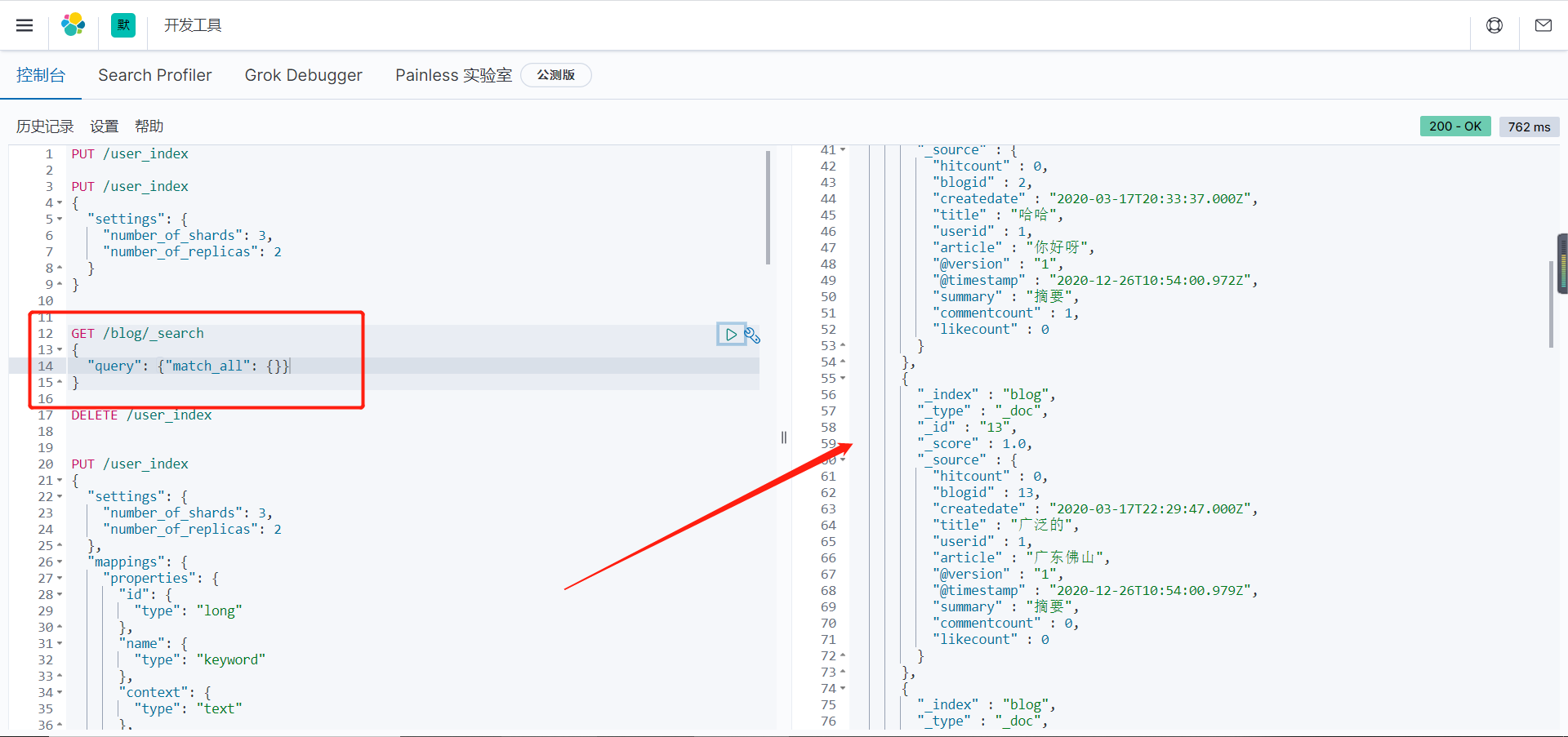Open the Painless 实验室 tab
Image resolution: width=1568 pixels, height=737 pixels.
coord(453,75)
